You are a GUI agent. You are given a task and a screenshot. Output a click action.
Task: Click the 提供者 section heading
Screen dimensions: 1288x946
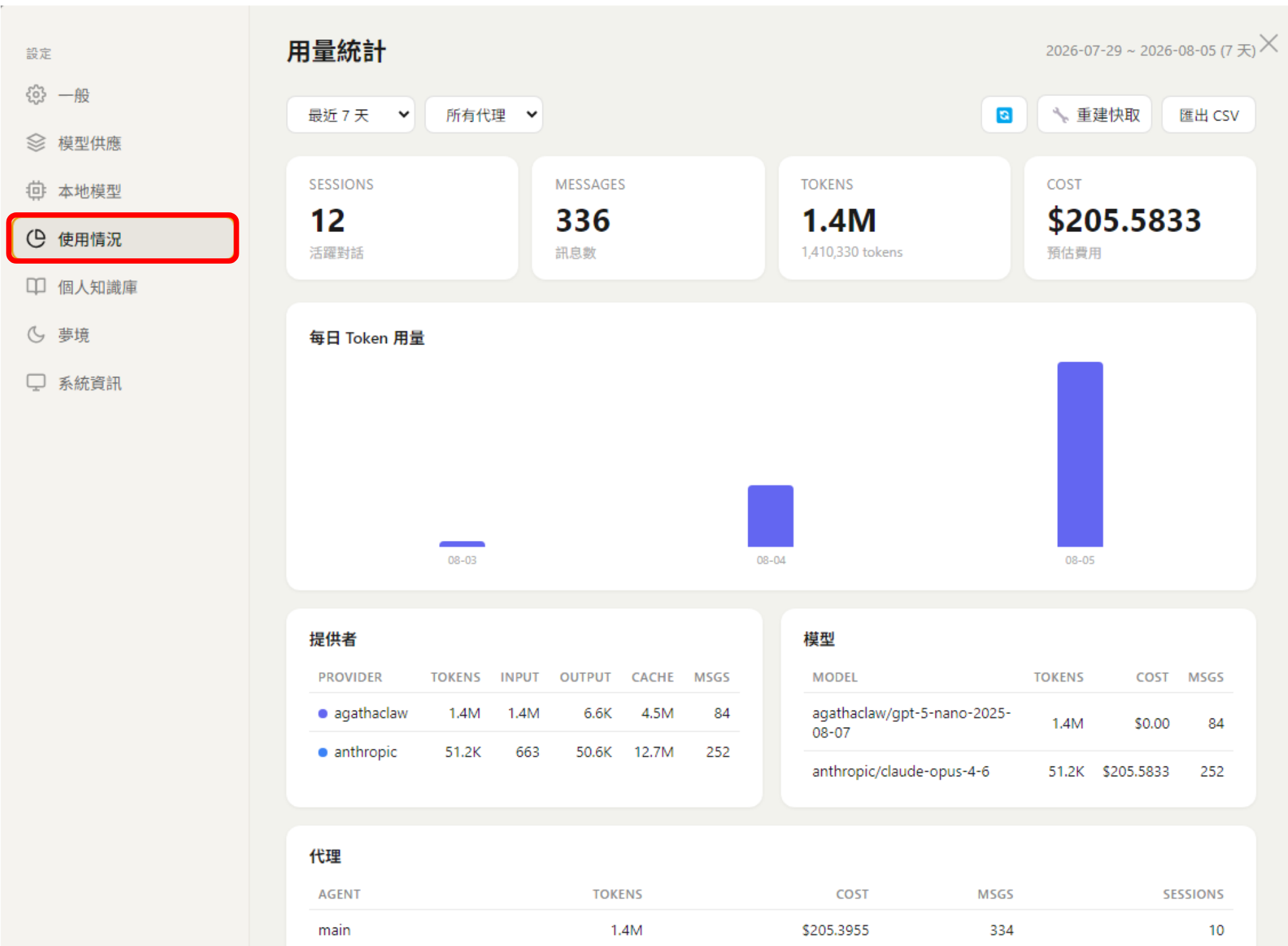pos(333,639)
